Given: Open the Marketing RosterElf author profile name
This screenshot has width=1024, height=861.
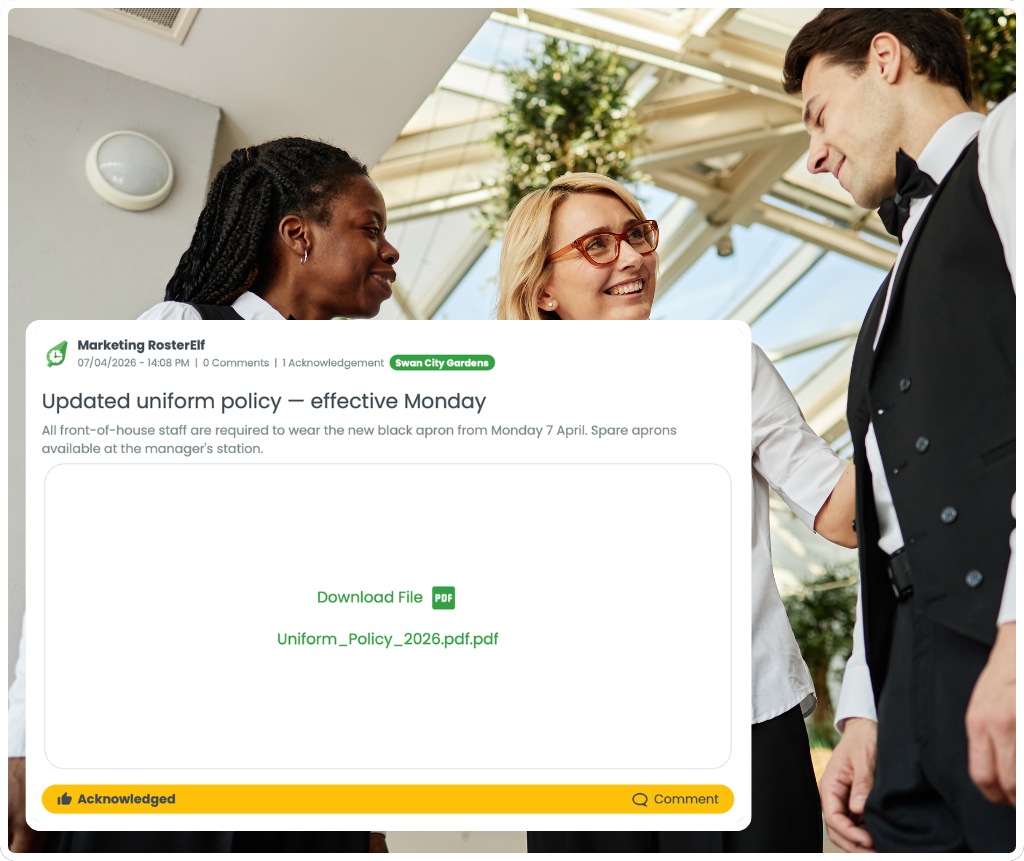Looking at the screenshot, I should [141, 345].
